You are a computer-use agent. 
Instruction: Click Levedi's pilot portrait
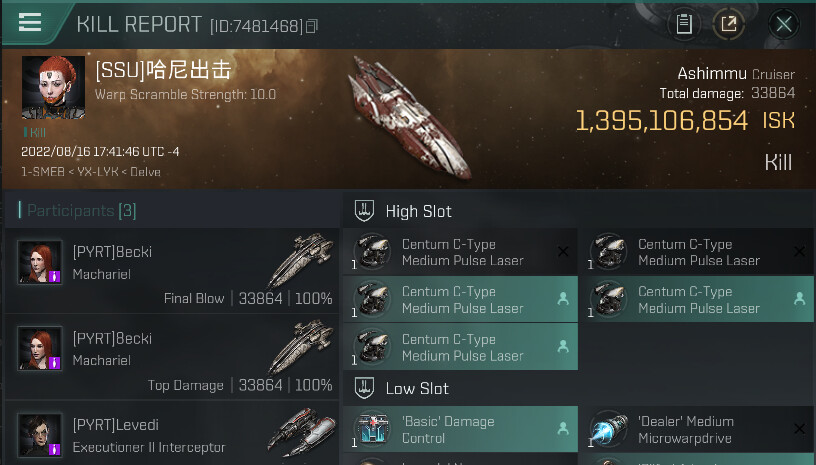pos(40,435)
